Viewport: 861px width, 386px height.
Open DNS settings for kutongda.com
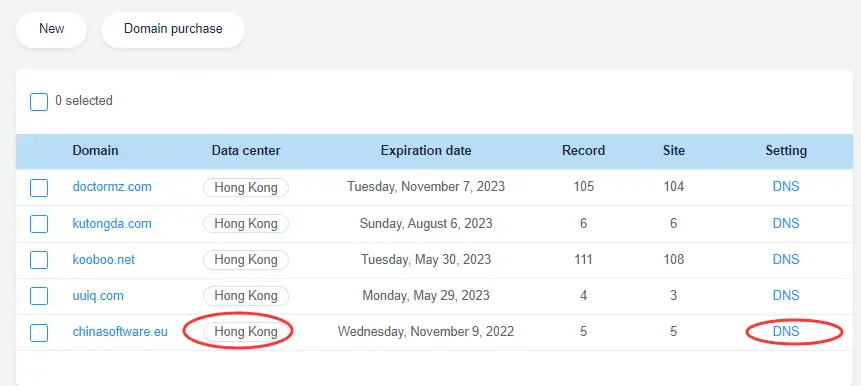786,223
